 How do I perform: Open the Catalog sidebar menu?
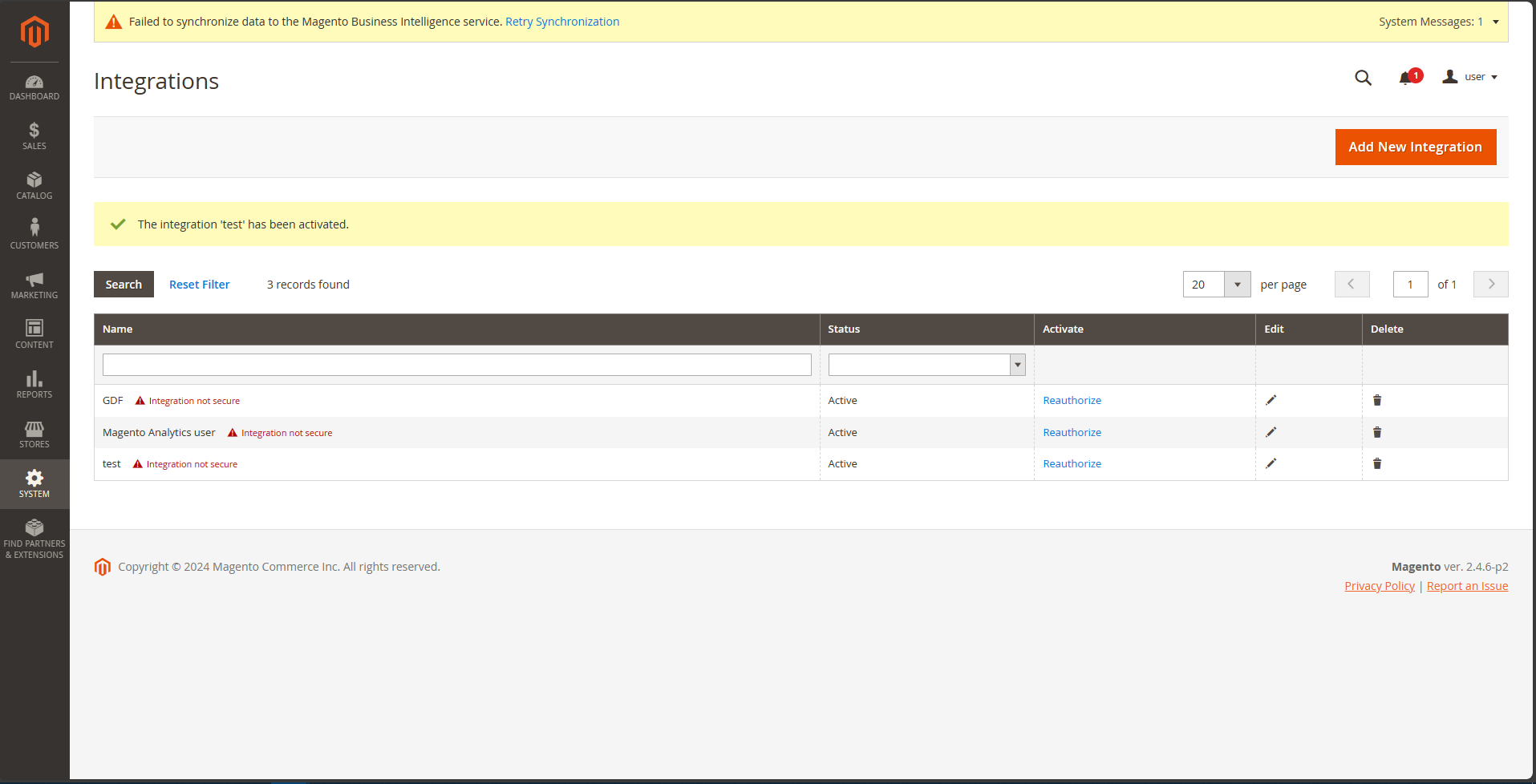pyautogui.click(x=34, y=185)
